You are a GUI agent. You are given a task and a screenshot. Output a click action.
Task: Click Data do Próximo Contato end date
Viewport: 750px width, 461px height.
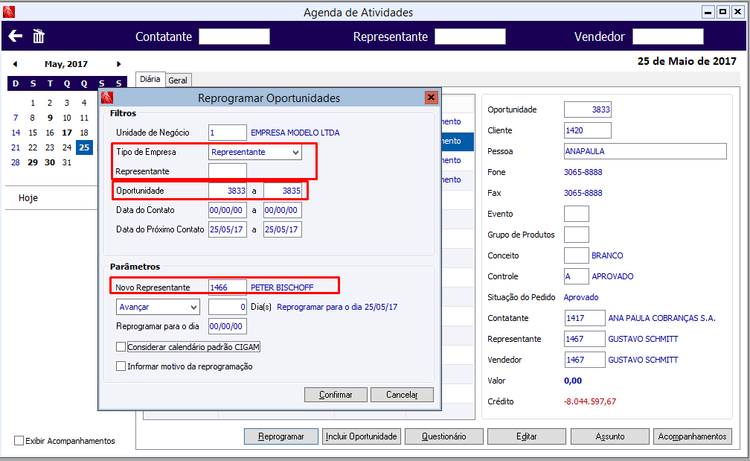(x=283, y=230)
